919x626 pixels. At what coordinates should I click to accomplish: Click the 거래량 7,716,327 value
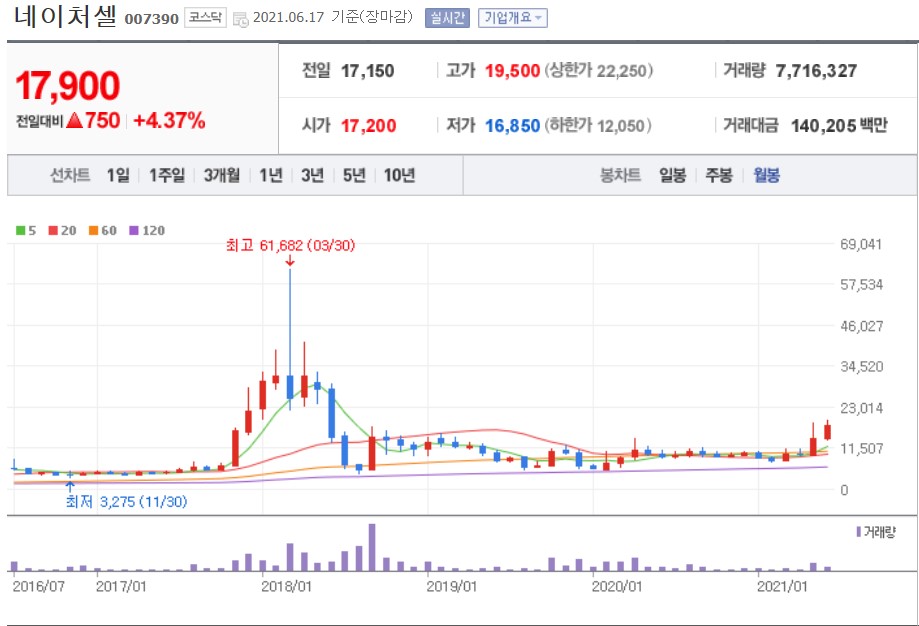pyautogui.click(x=816, y=71)
